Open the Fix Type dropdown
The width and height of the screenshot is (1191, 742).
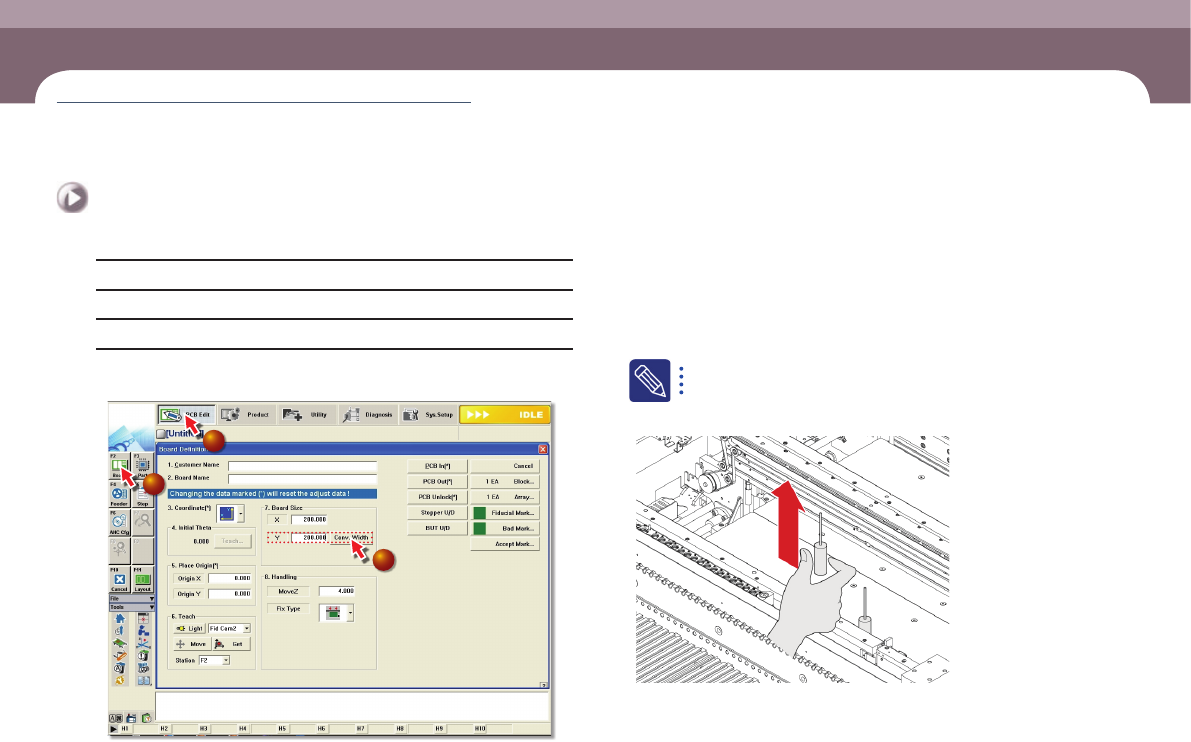tap(349, 613)
